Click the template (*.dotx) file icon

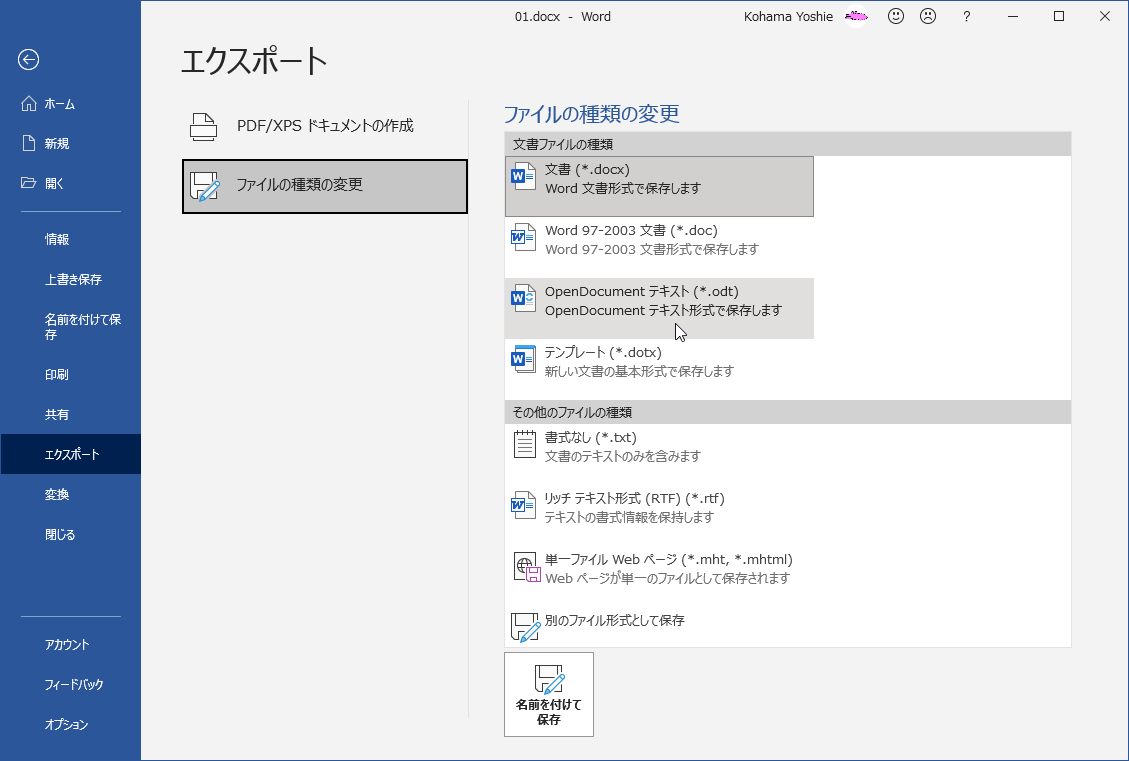[523, 359]
